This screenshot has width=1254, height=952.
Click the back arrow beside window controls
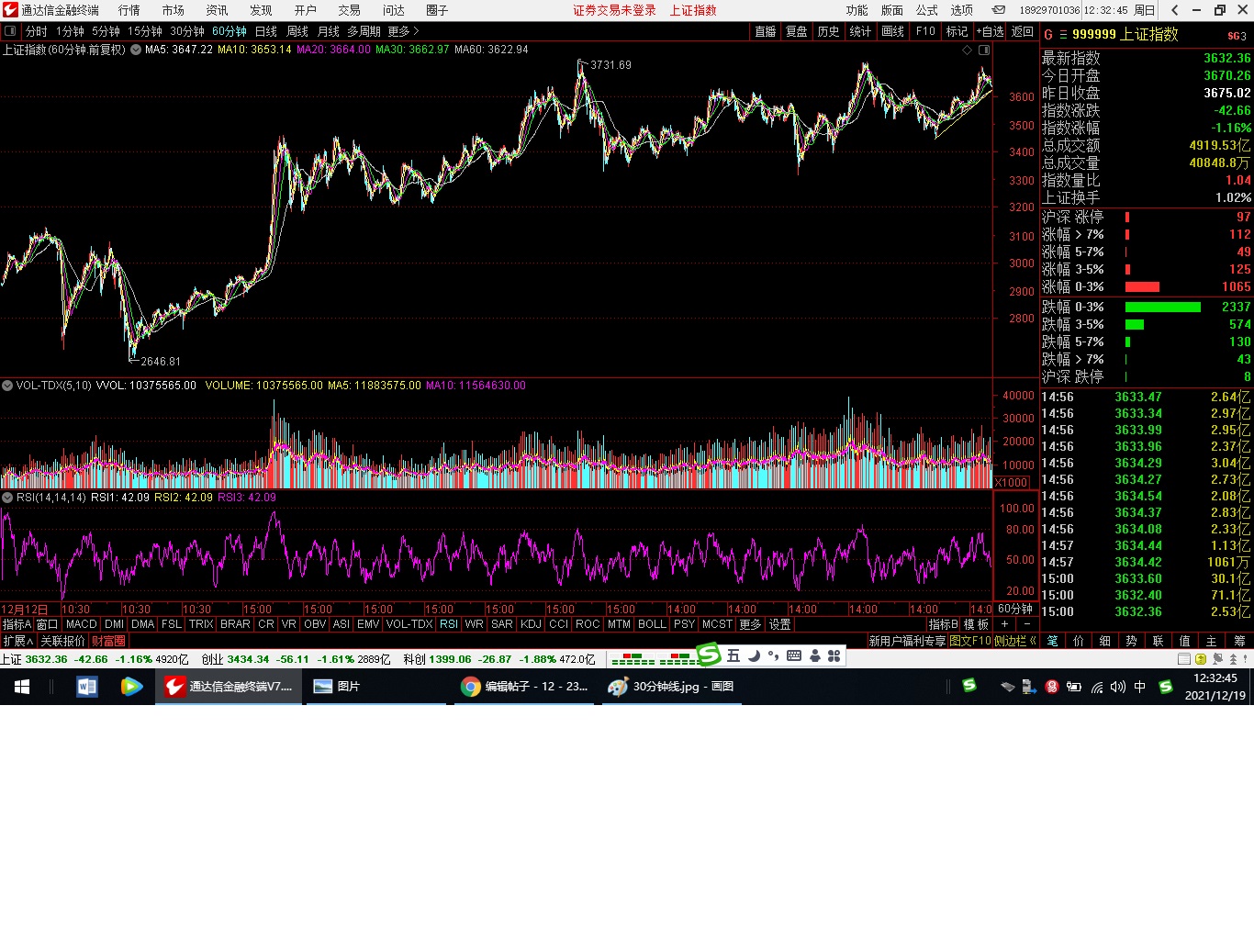[x=1175, y=10]
